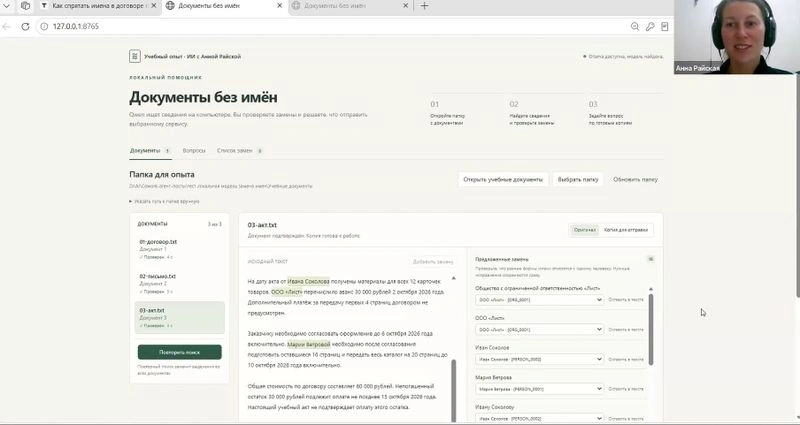Image resolution: width=800 pixels, height=425 pixels.
Task: Click the '3 из 3' documents counter
Action: [x=215, y=224]
